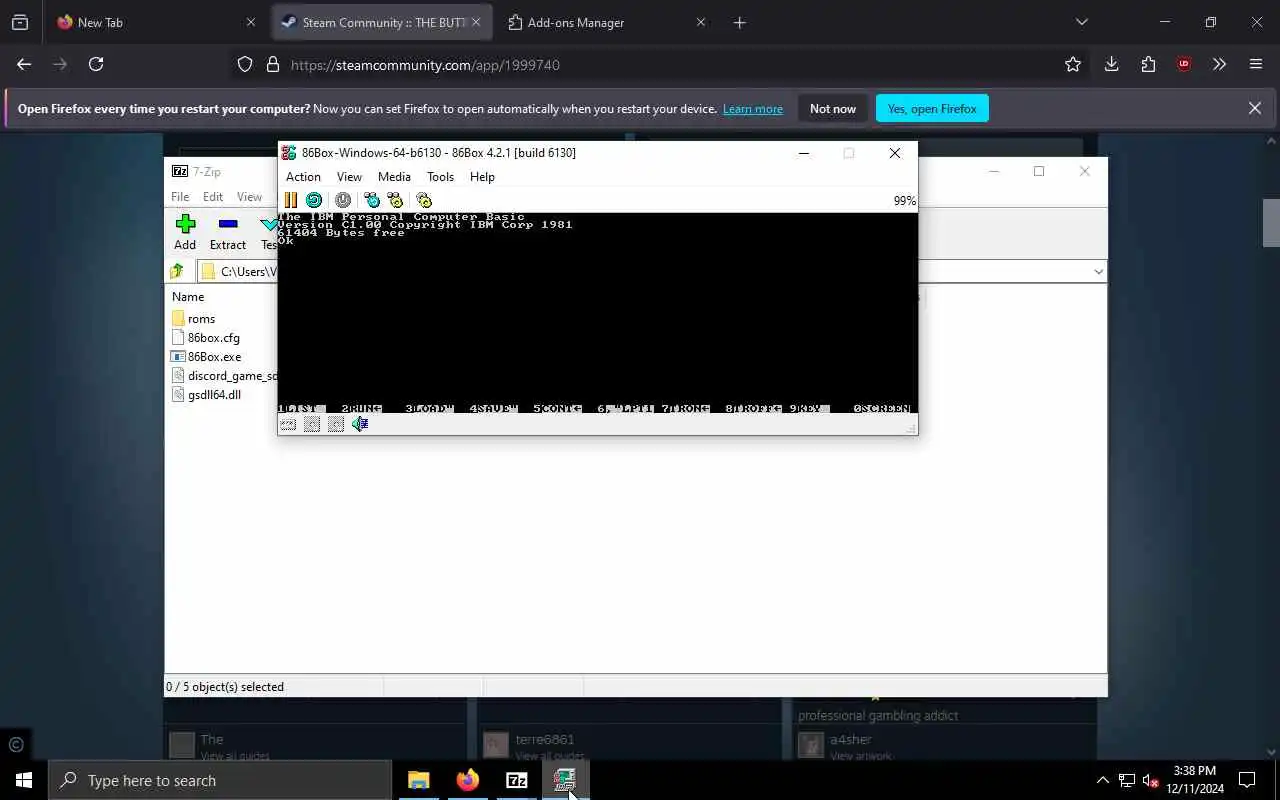Click the first floppy drive status icon
The height and width of the screenshot is (800, 1280).
click(312, 424)
